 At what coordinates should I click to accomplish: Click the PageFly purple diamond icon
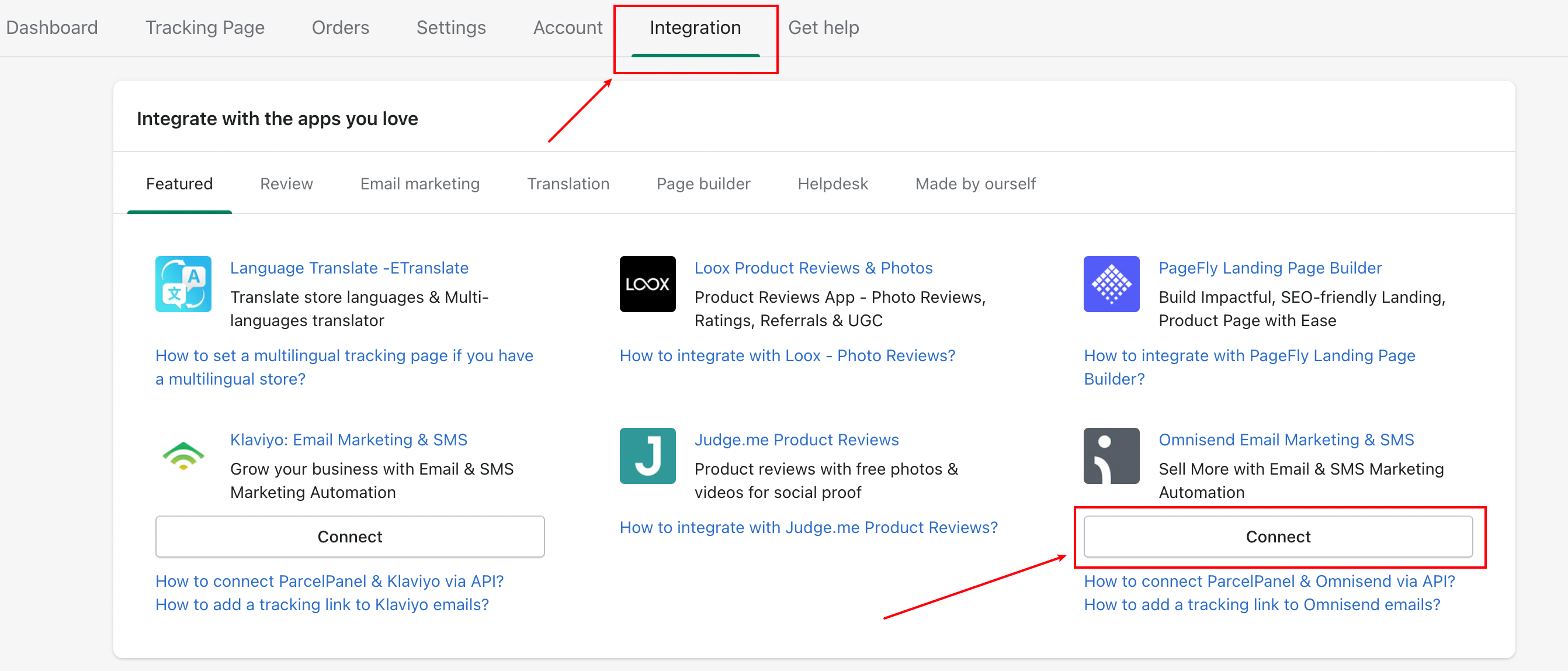[x=1112, y=283]
